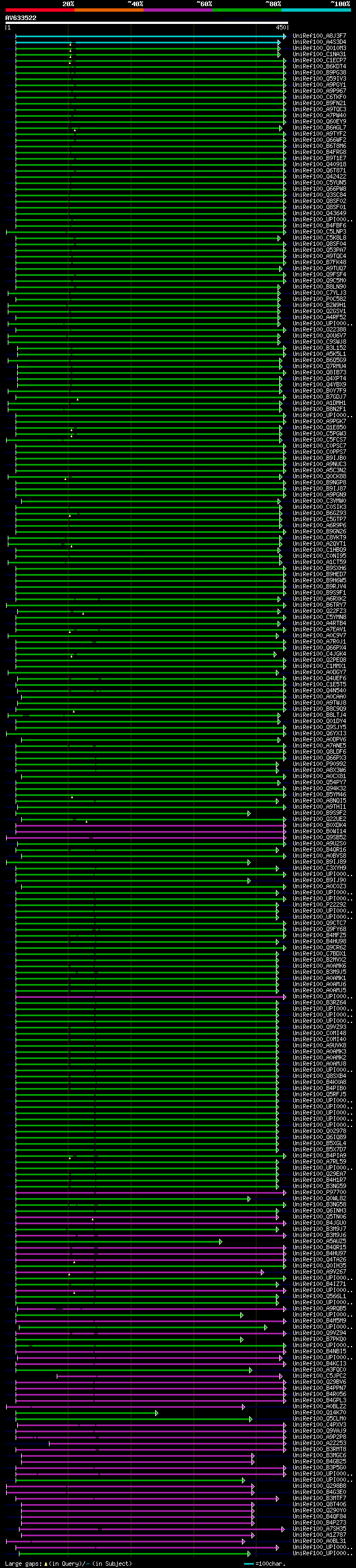Screen dimensions: 356x1568
Task: Click the cyan ~100% identity color segment
Action: [x=315, y=10]
